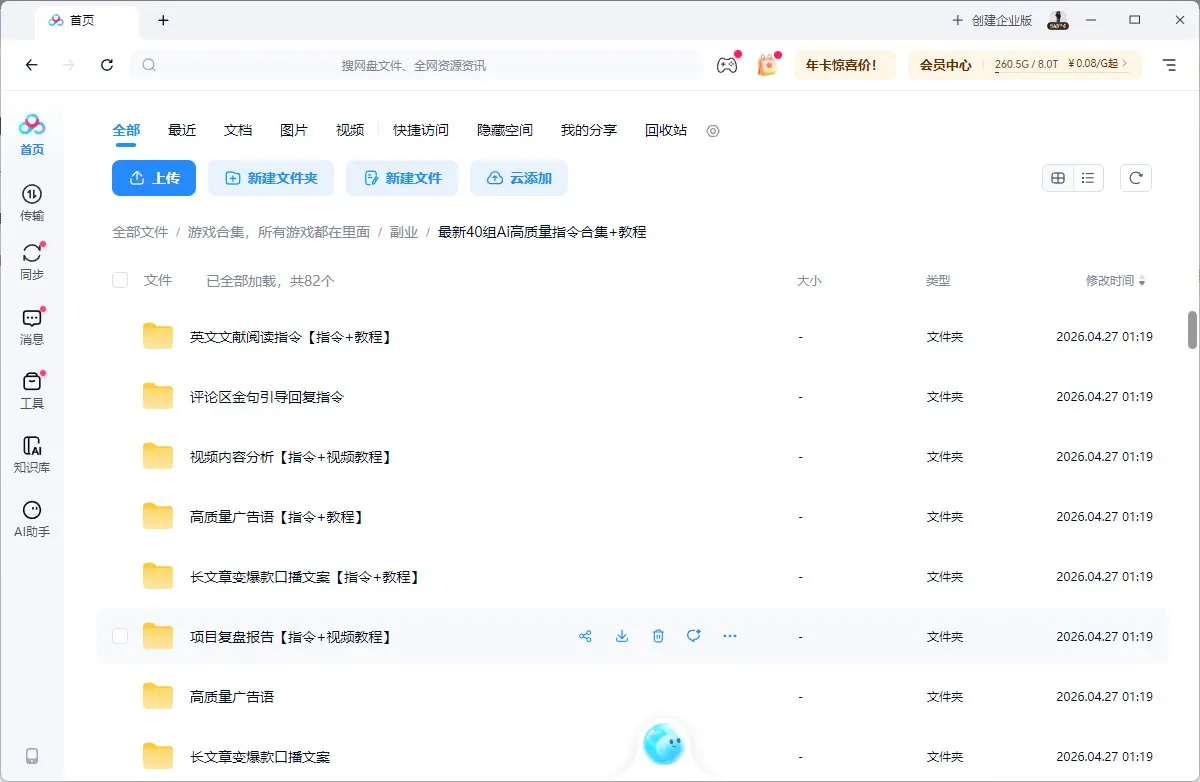
Task: Click the 新建文件夹 button
Action: (x=271, y=177)
